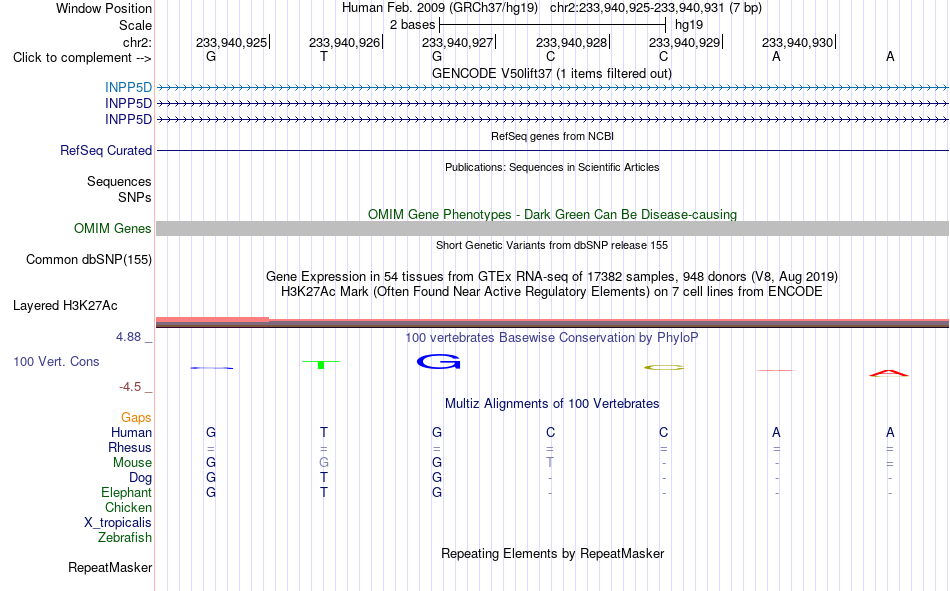Image resolution: width=950 pixels, height=591 pixels.
Task: Open the OMIM Genes track label
Action: [x=112, y=229]
